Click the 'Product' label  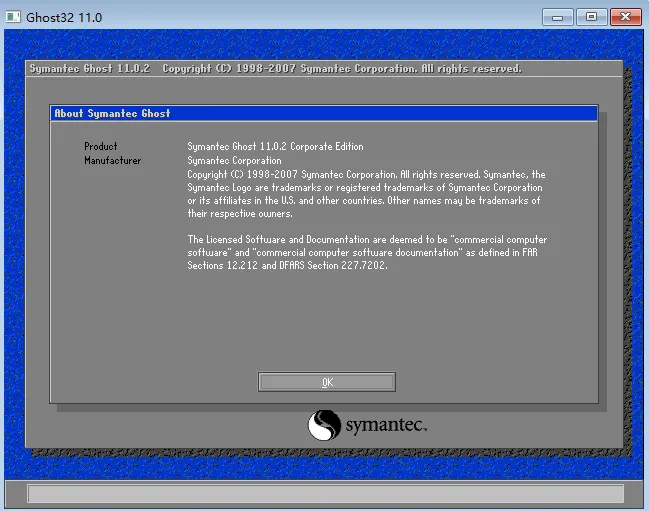(x=101, y=146)
